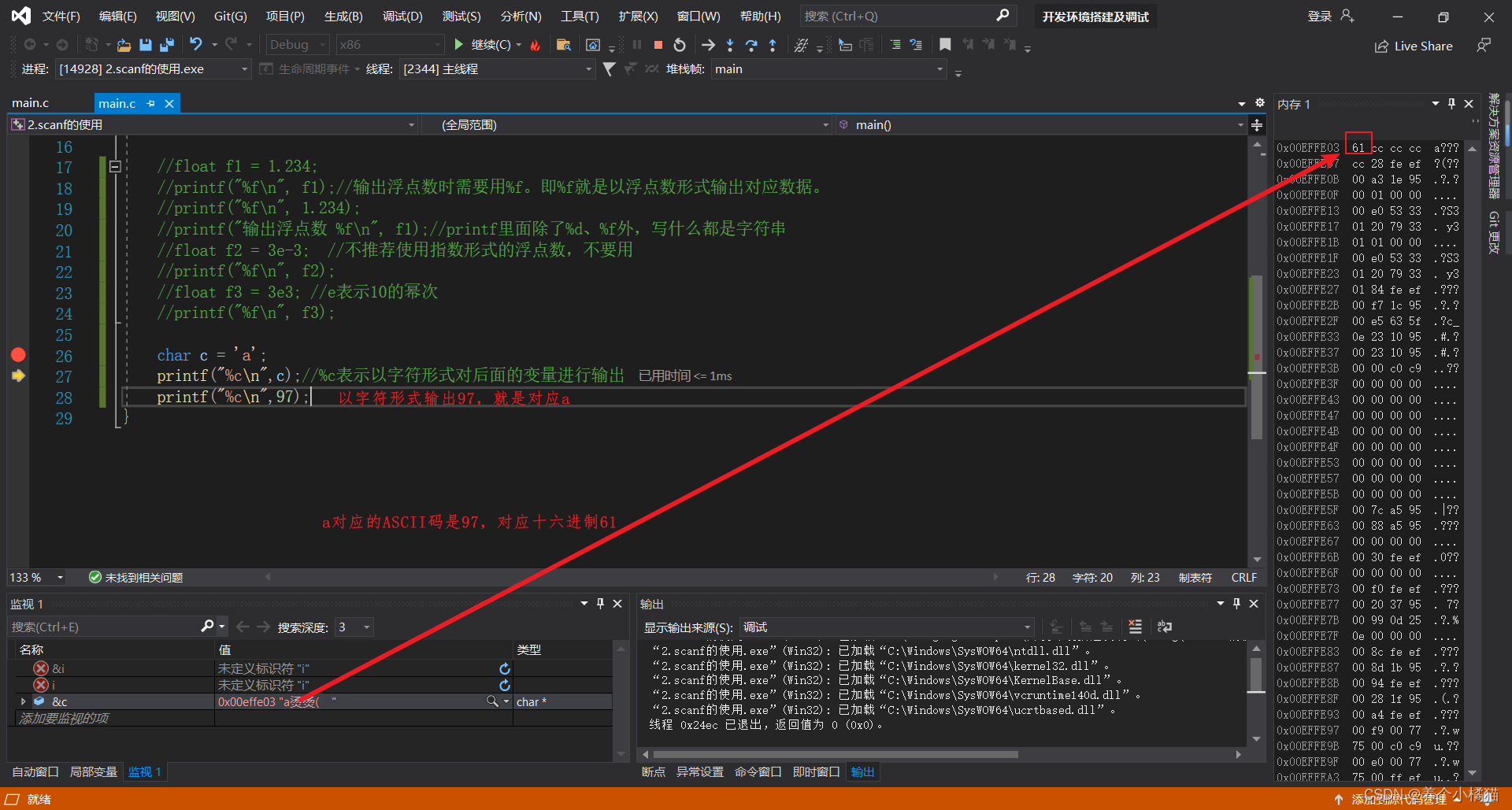Step Out of the current function
Viewport: 1512px width, 810px height.
click(x=773, y=45)
